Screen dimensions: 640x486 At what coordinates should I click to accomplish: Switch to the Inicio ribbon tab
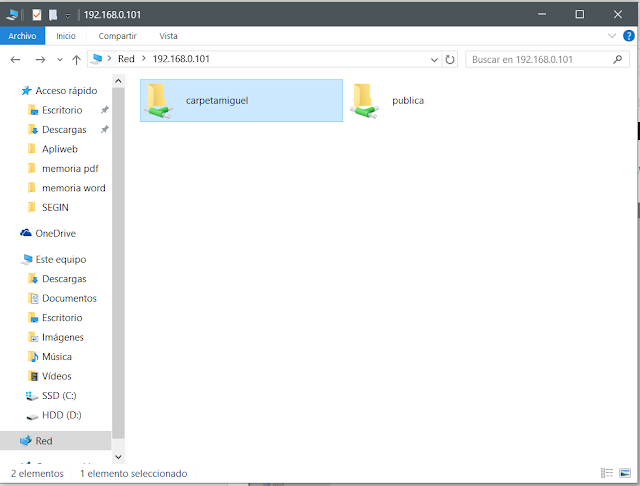(66, 36)
